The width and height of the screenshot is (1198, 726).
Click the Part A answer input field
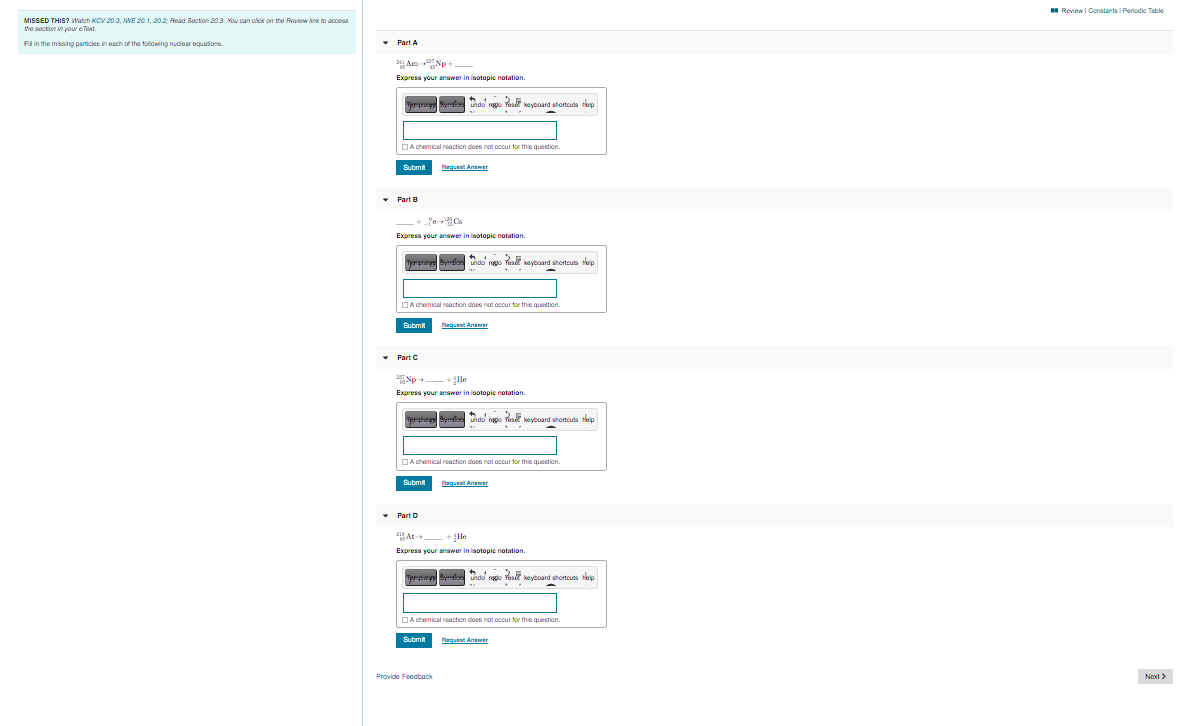click(480, 131)
